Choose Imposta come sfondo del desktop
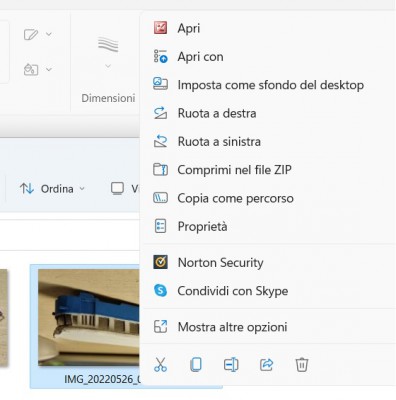Viewport: 396px width, 400px height. click(x=268, y=85)
